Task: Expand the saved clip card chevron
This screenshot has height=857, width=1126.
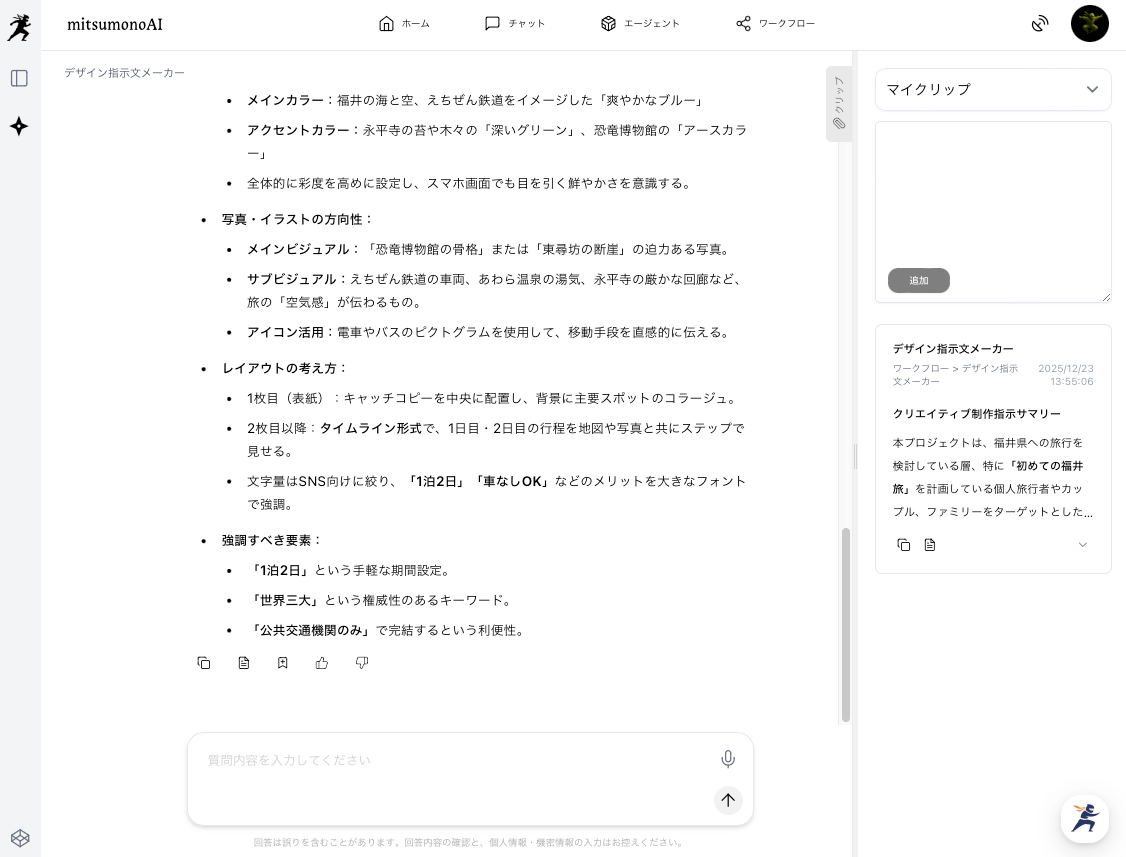Action: 1082,545
